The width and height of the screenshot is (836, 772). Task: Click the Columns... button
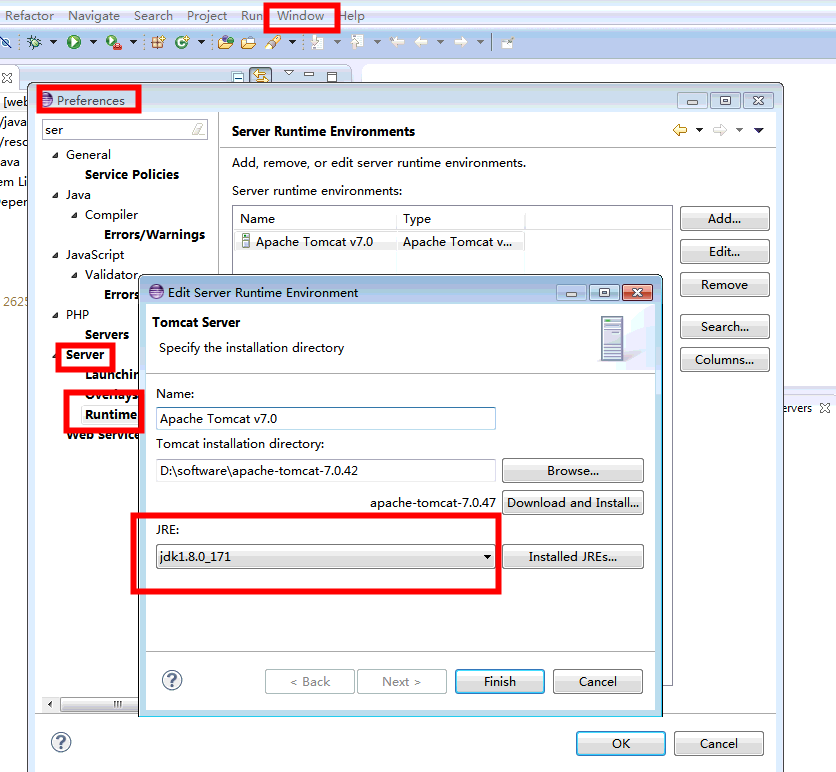point(725,359)
